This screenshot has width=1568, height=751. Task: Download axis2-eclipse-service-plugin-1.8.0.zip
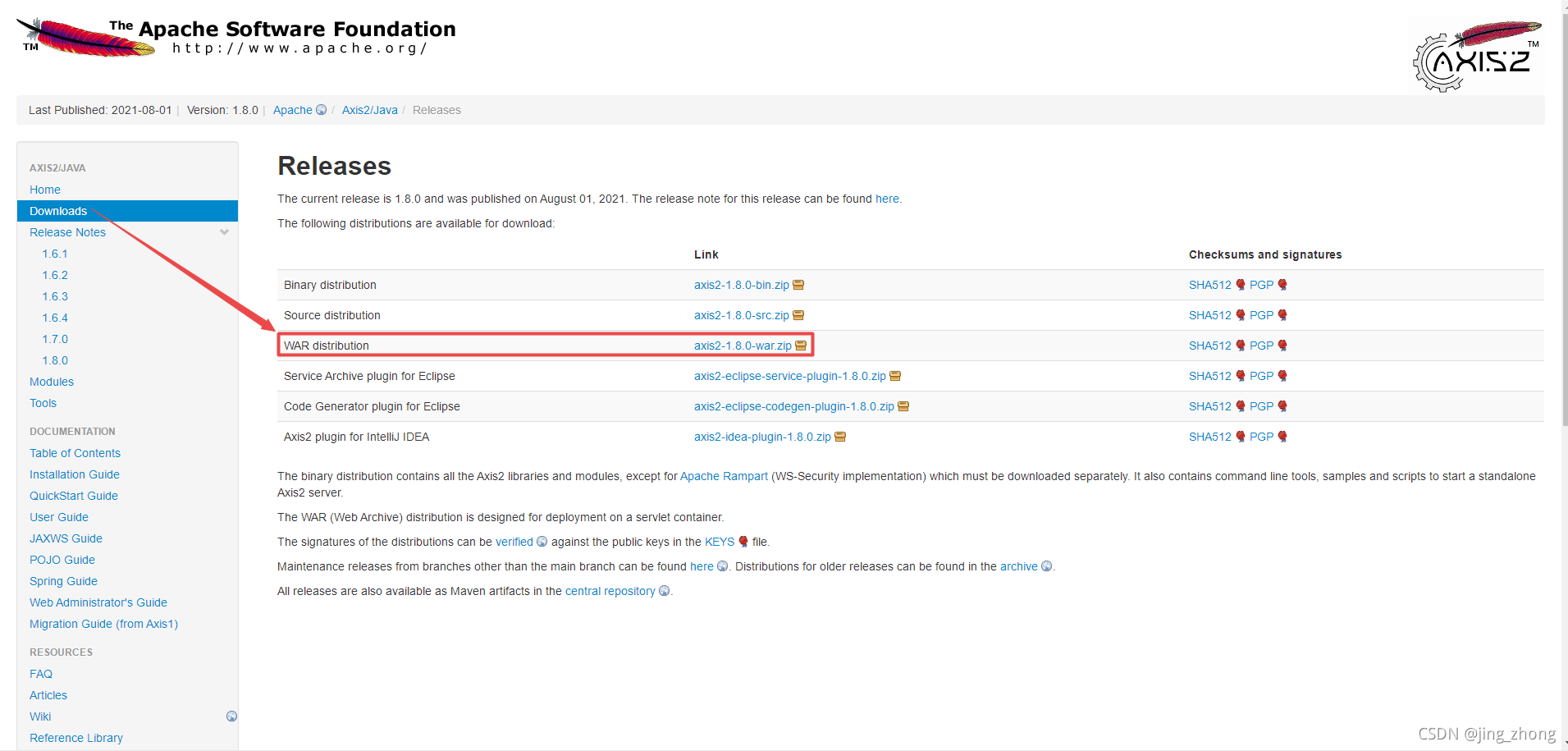pyautogui.click(x=790, y=376)
